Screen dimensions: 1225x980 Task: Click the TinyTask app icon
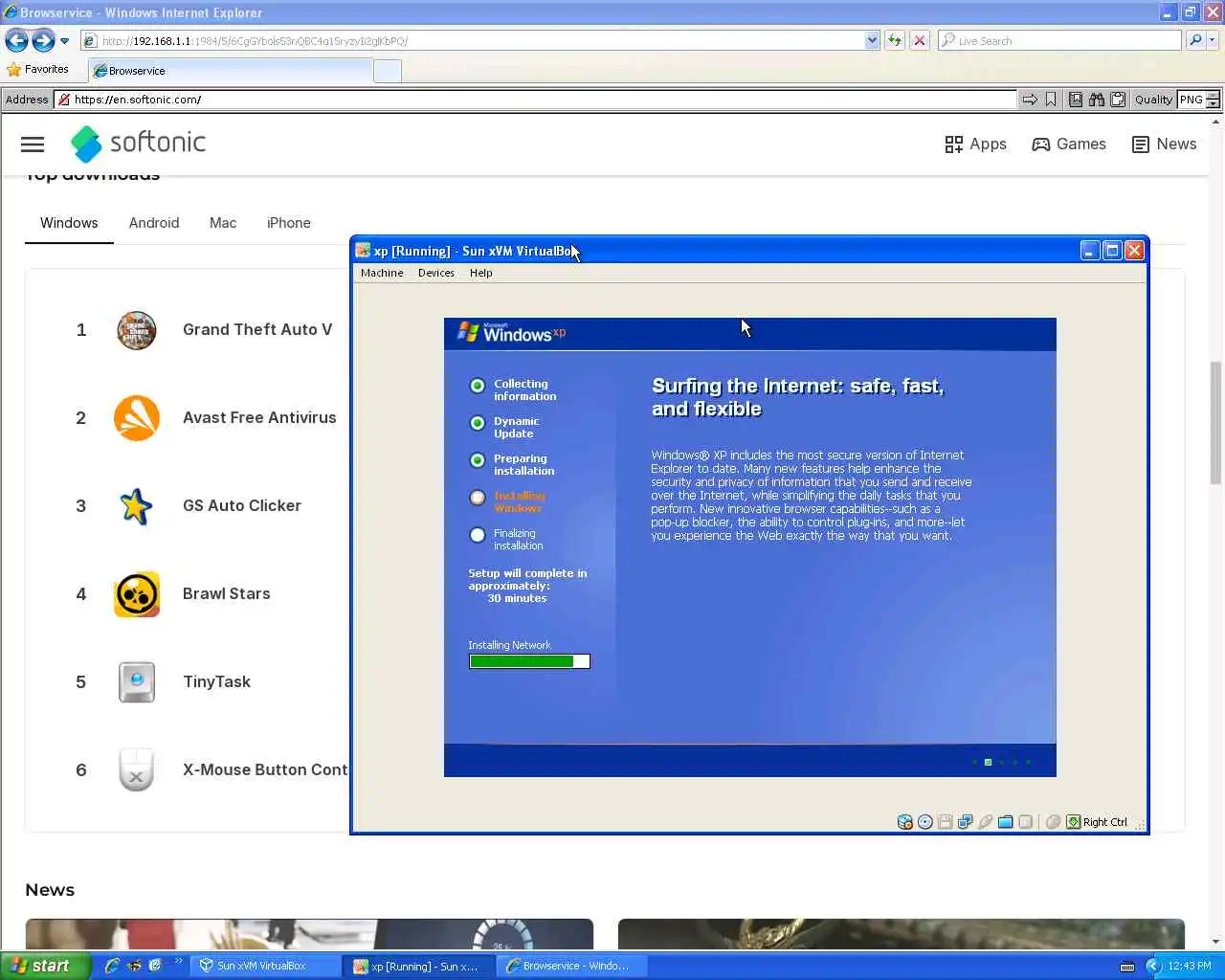point(137,682)
